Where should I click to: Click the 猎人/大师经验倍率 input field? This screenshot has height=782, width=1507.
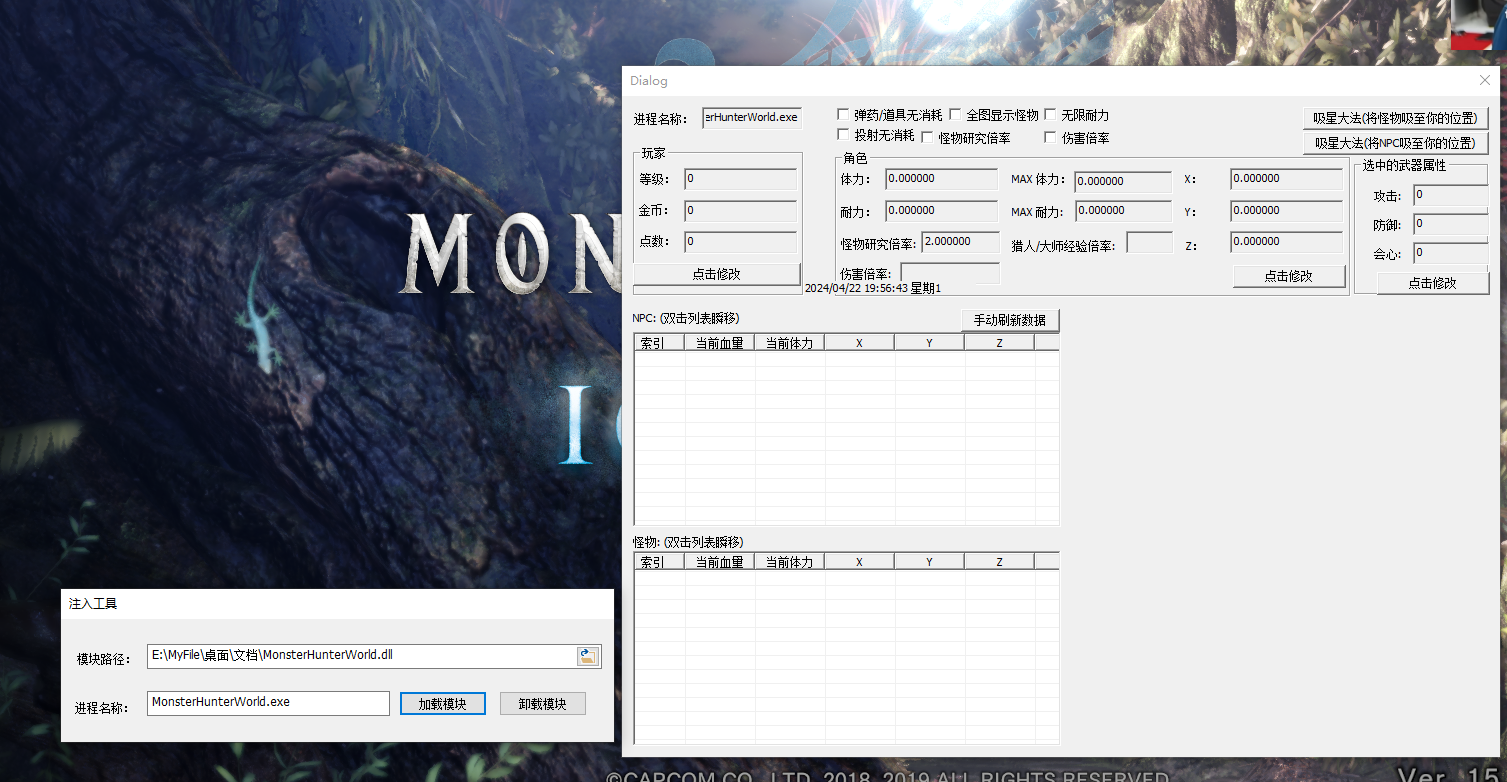[1150, 242]
